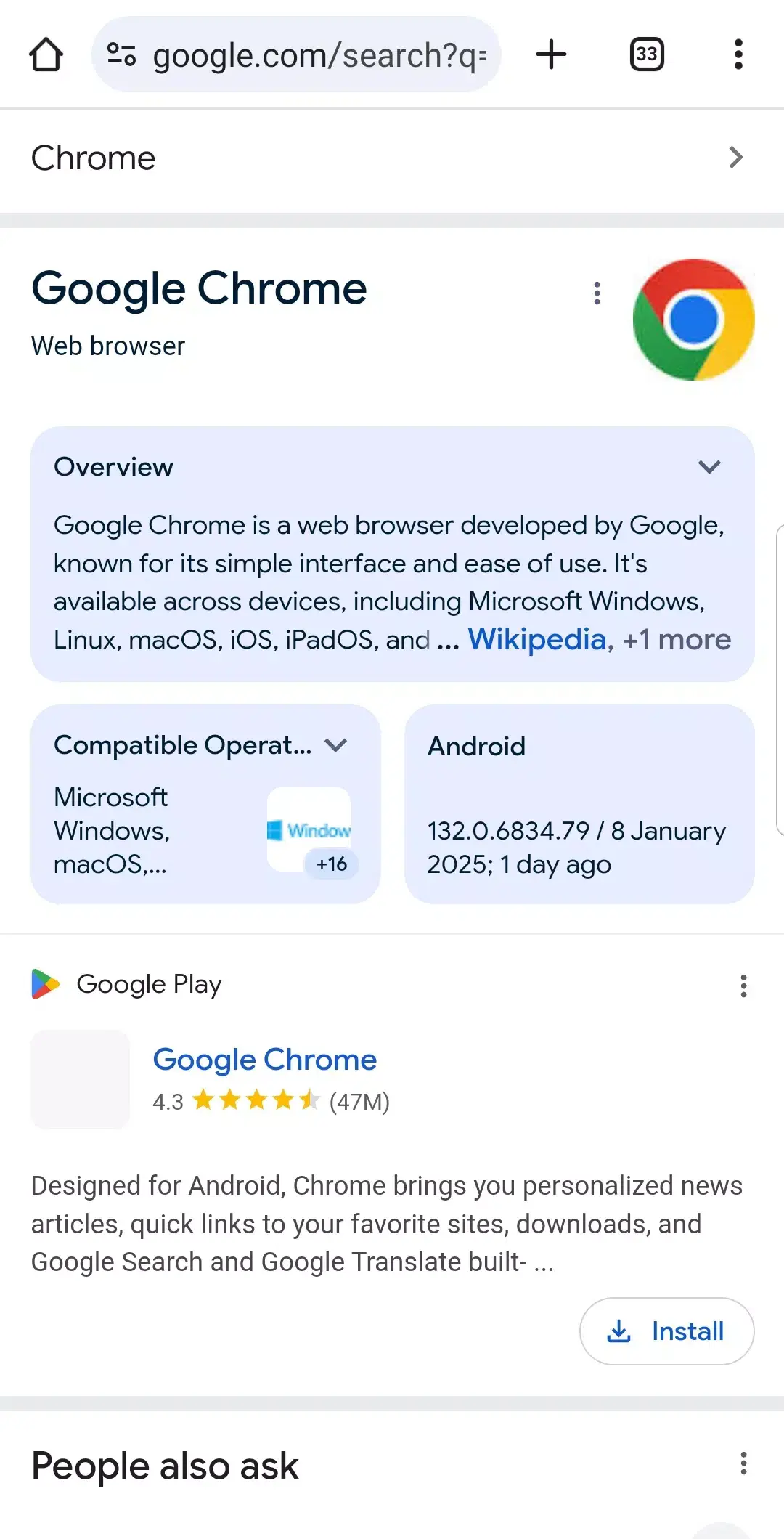
Task: Expand the Compatible Operating Systems card
Action: click(337, 744)
